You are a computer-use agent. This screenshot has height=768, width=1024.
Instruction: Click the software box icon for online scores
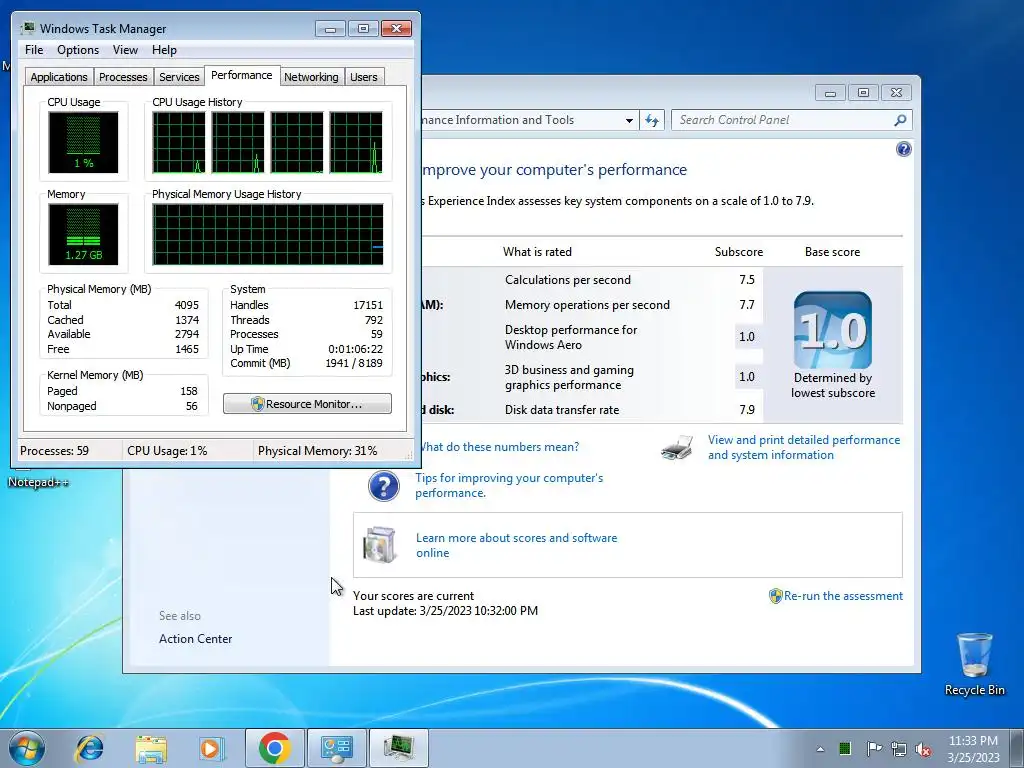[380, 545]
